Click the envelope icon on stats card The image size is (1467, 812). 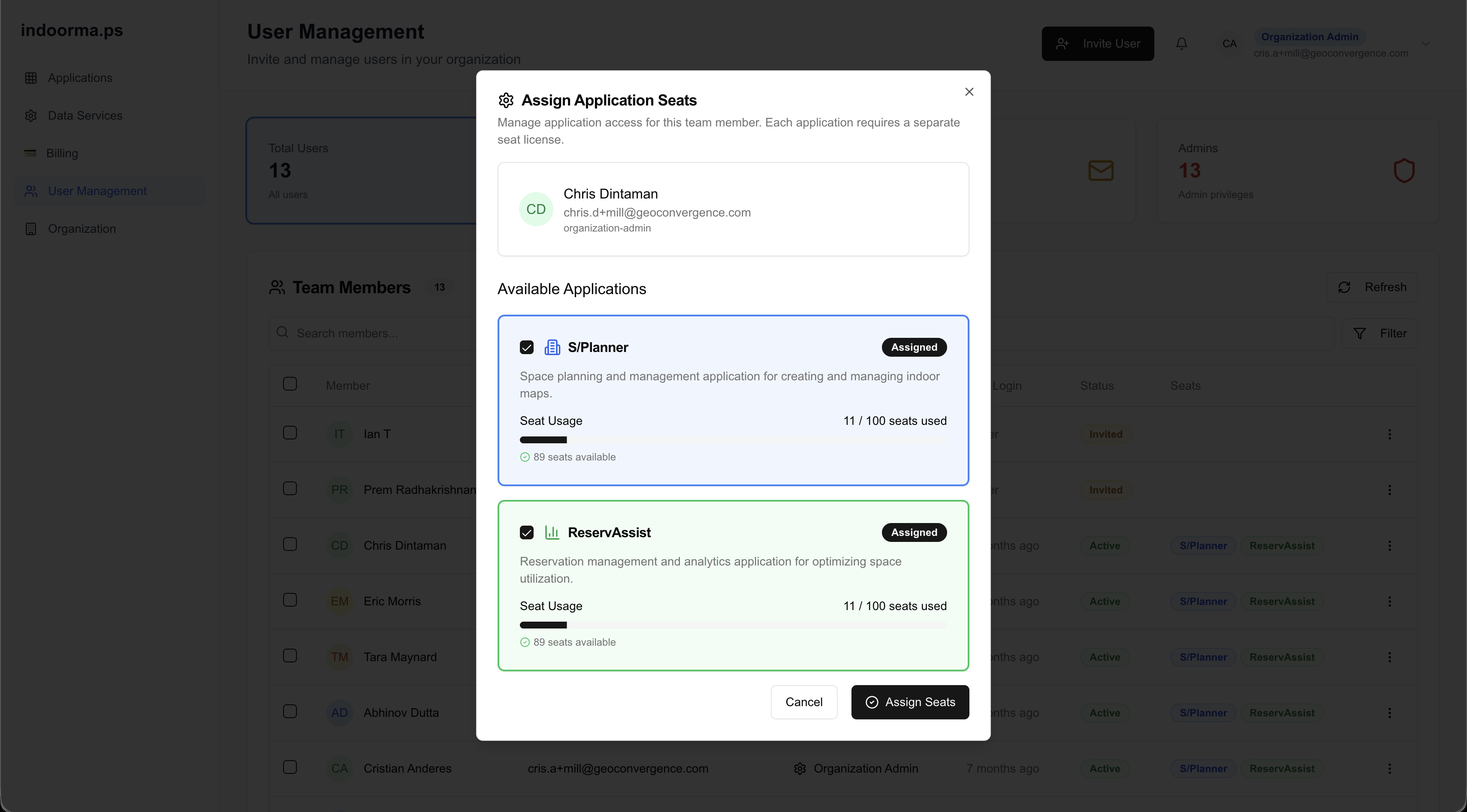click(x=1100, y=171)
